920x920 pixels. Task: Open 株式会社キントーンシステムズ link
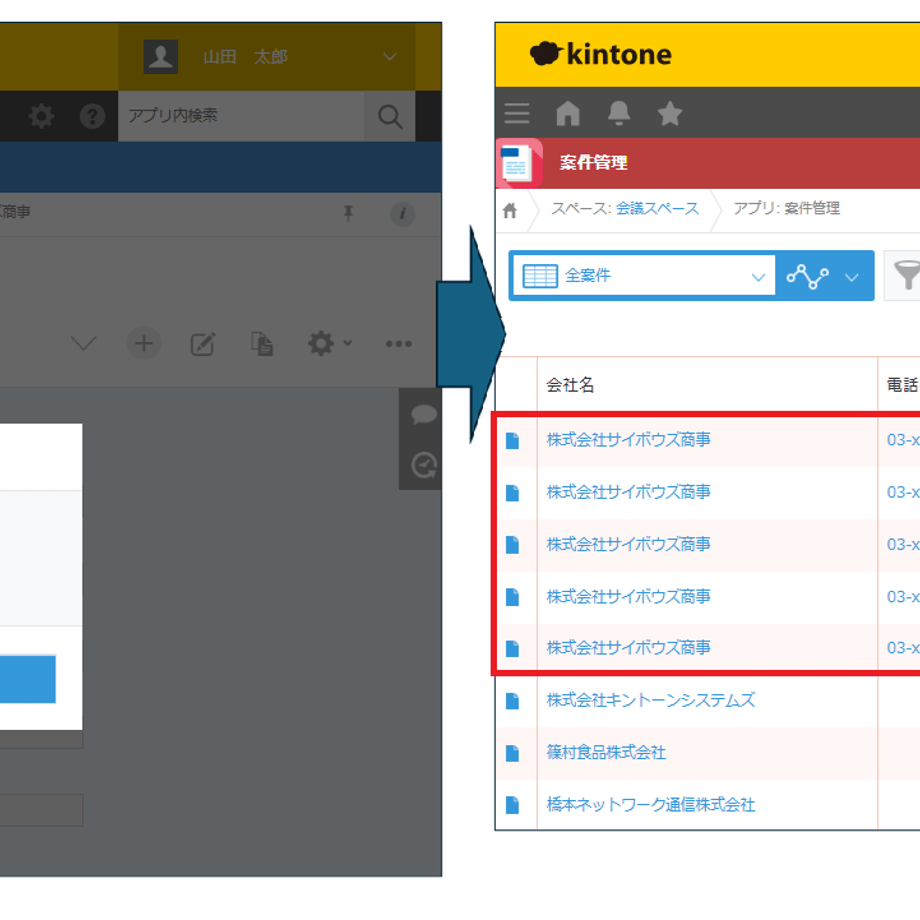[x=651, y=701]
